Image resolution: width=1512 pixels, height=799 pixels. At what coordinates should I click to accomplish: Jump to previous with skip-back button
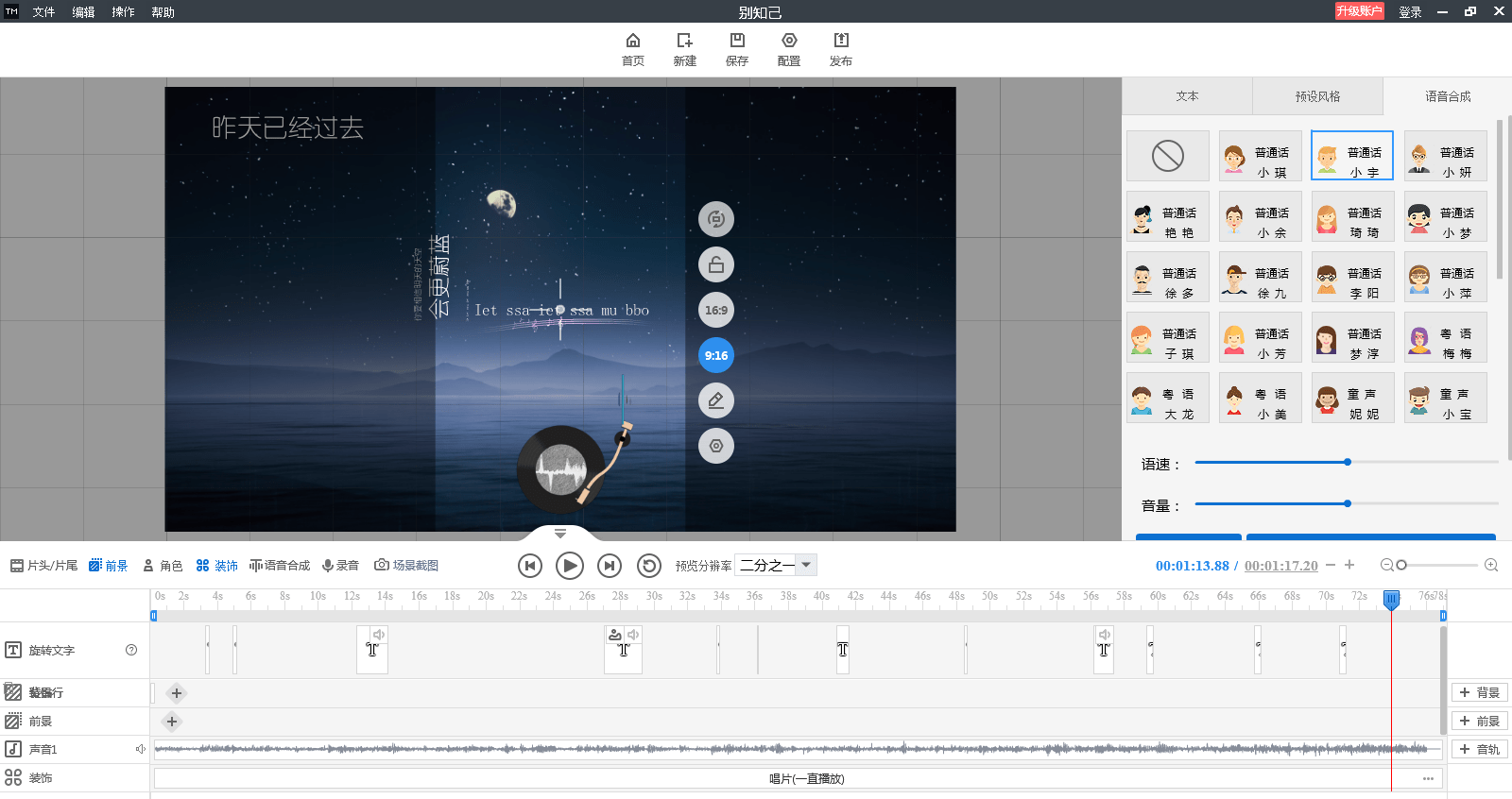[x=530, y=566]
